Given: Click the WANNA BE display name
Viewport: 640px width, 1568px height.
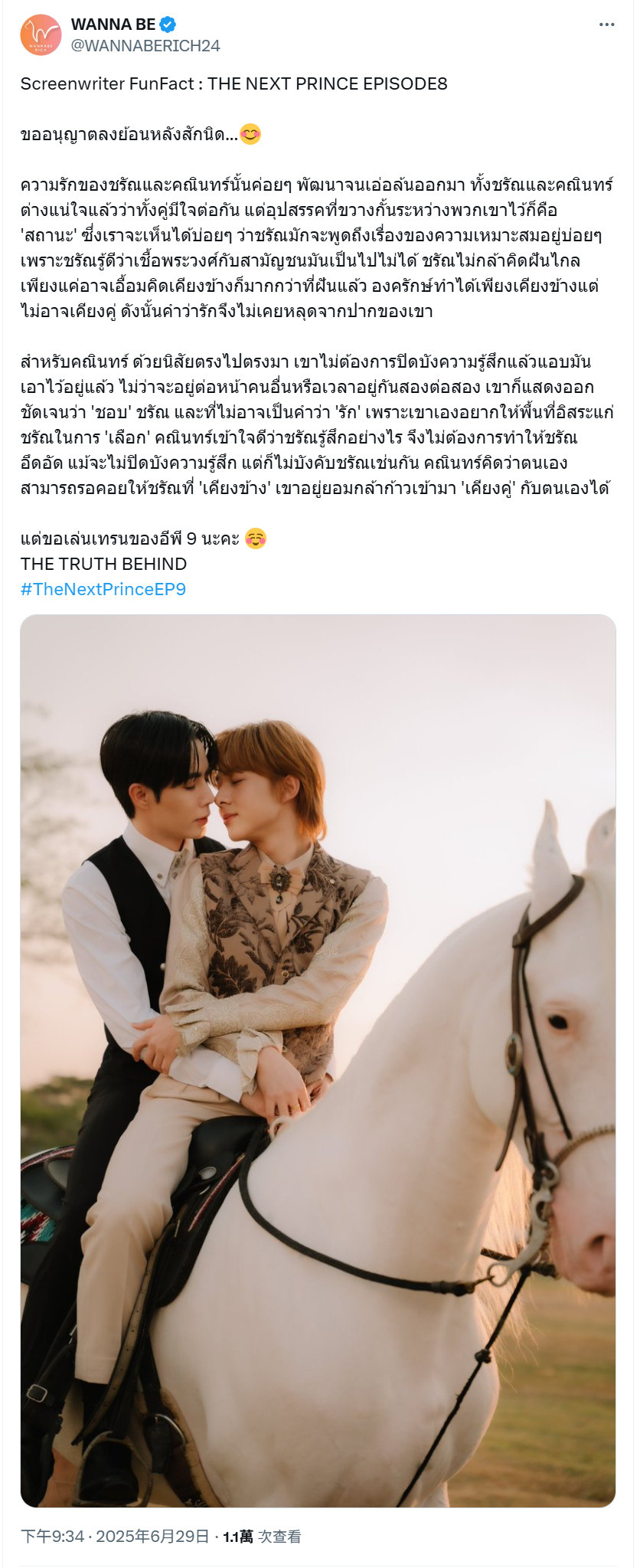Looking at the screenshot, I should click(x=113, y=25).
